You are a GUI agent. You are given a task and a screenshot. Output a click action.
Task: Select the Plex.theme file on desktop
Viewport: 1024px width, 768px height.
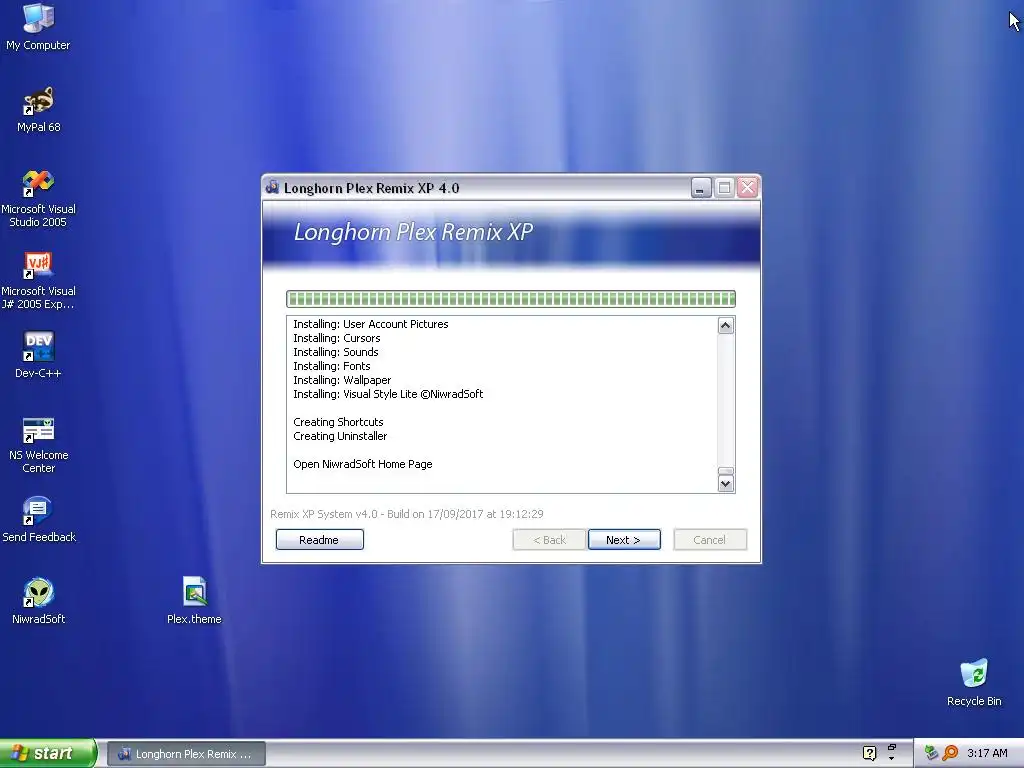(x=194, y=601)
